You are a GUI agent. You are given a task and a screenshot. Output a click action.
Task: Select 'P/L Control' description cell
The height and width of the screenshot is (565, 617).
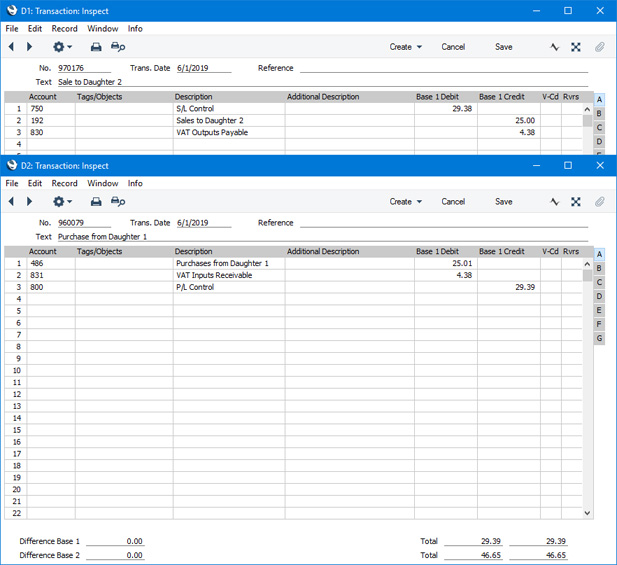coord(229,287)
